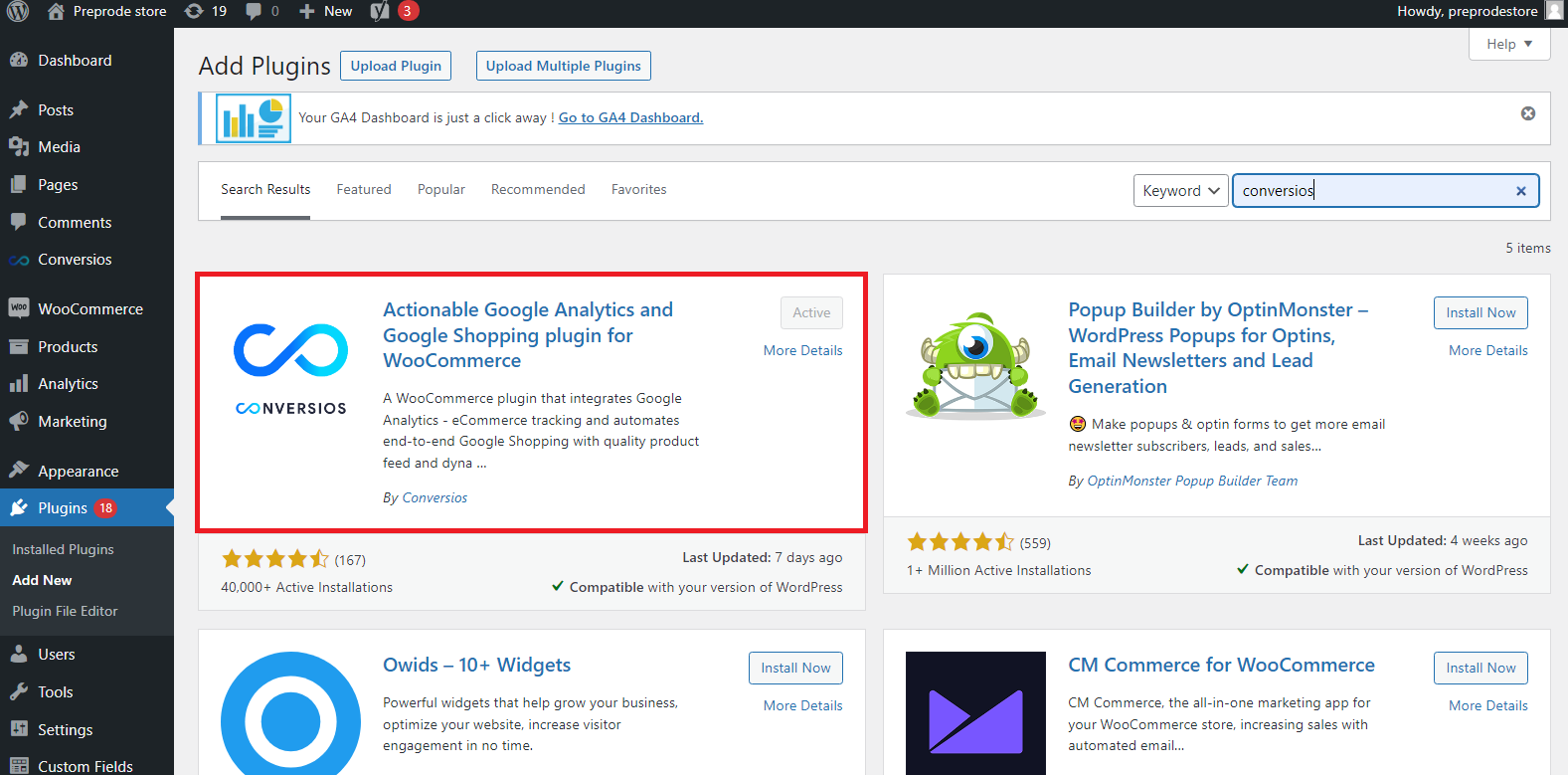This screenshot has height=775, width=1568.
Task: Switch to the Favorites tab
Action: (639, 189)
